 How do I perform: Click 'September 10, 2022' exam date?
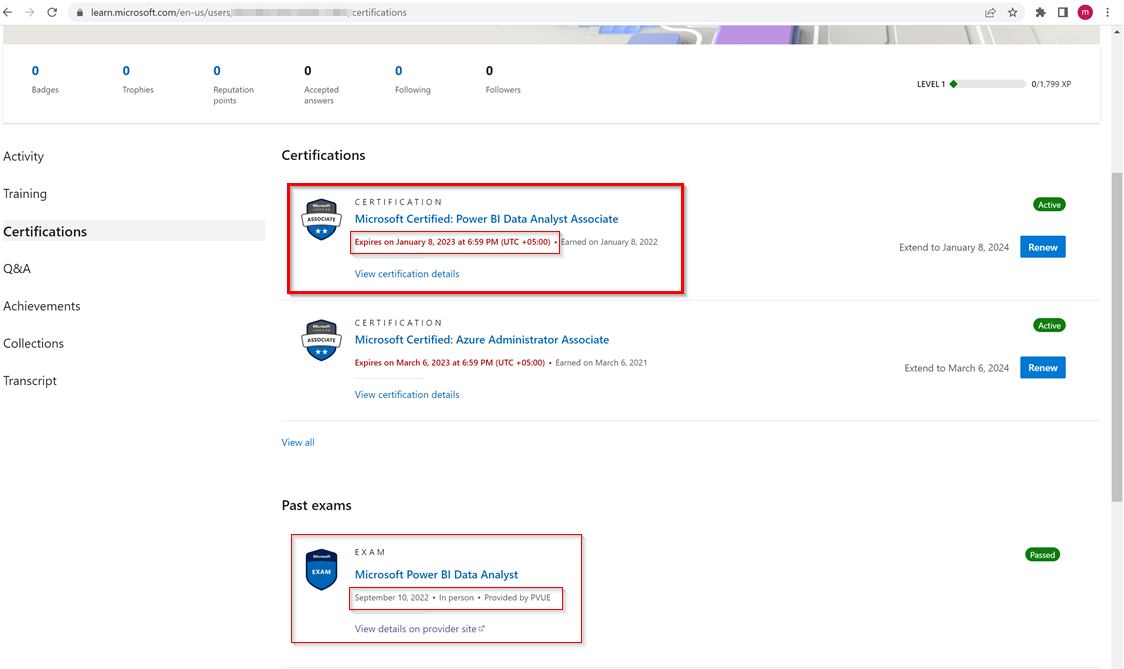(391, 597)
